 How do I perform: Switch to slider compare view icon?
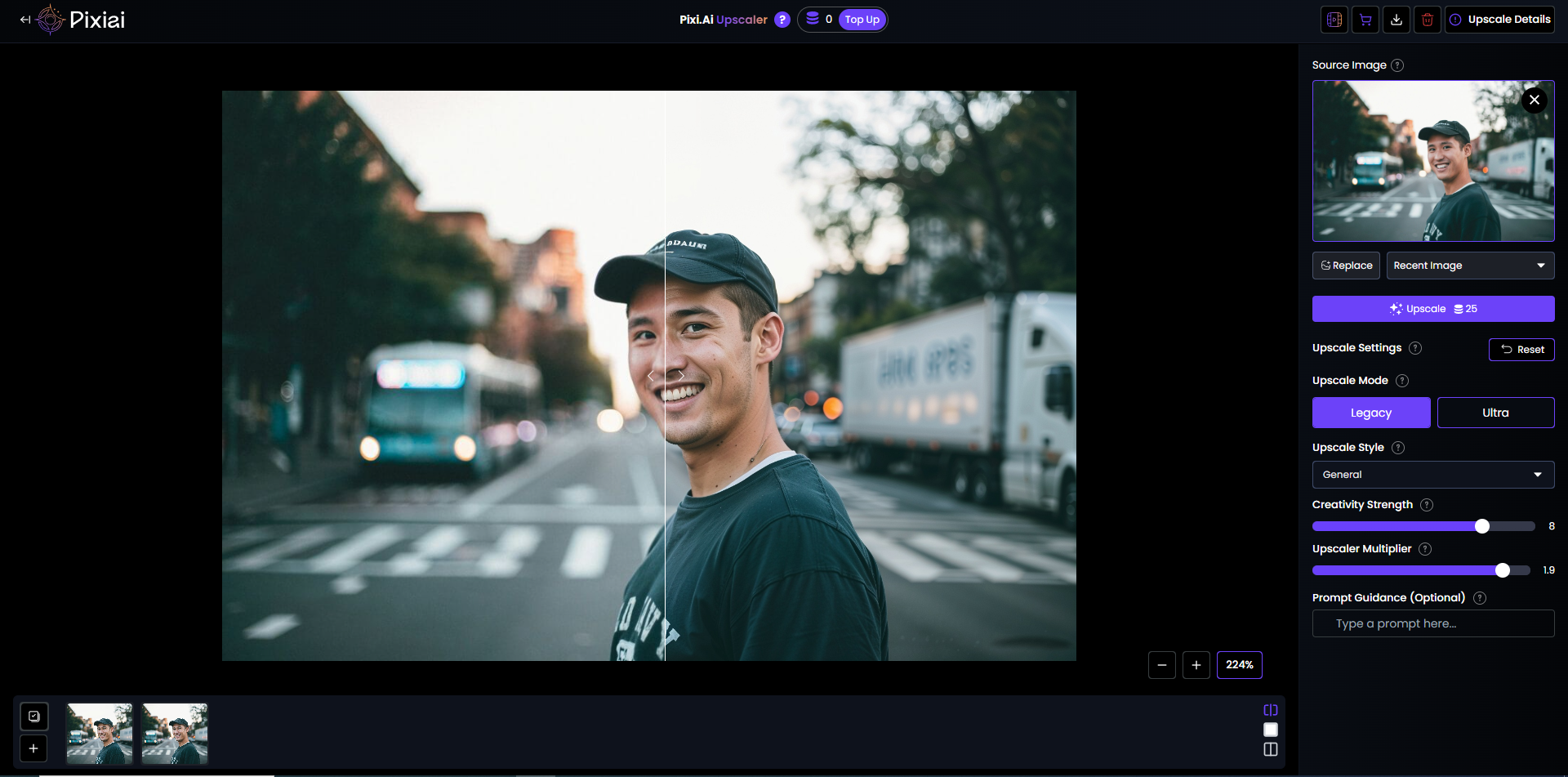click(1271, 710)
